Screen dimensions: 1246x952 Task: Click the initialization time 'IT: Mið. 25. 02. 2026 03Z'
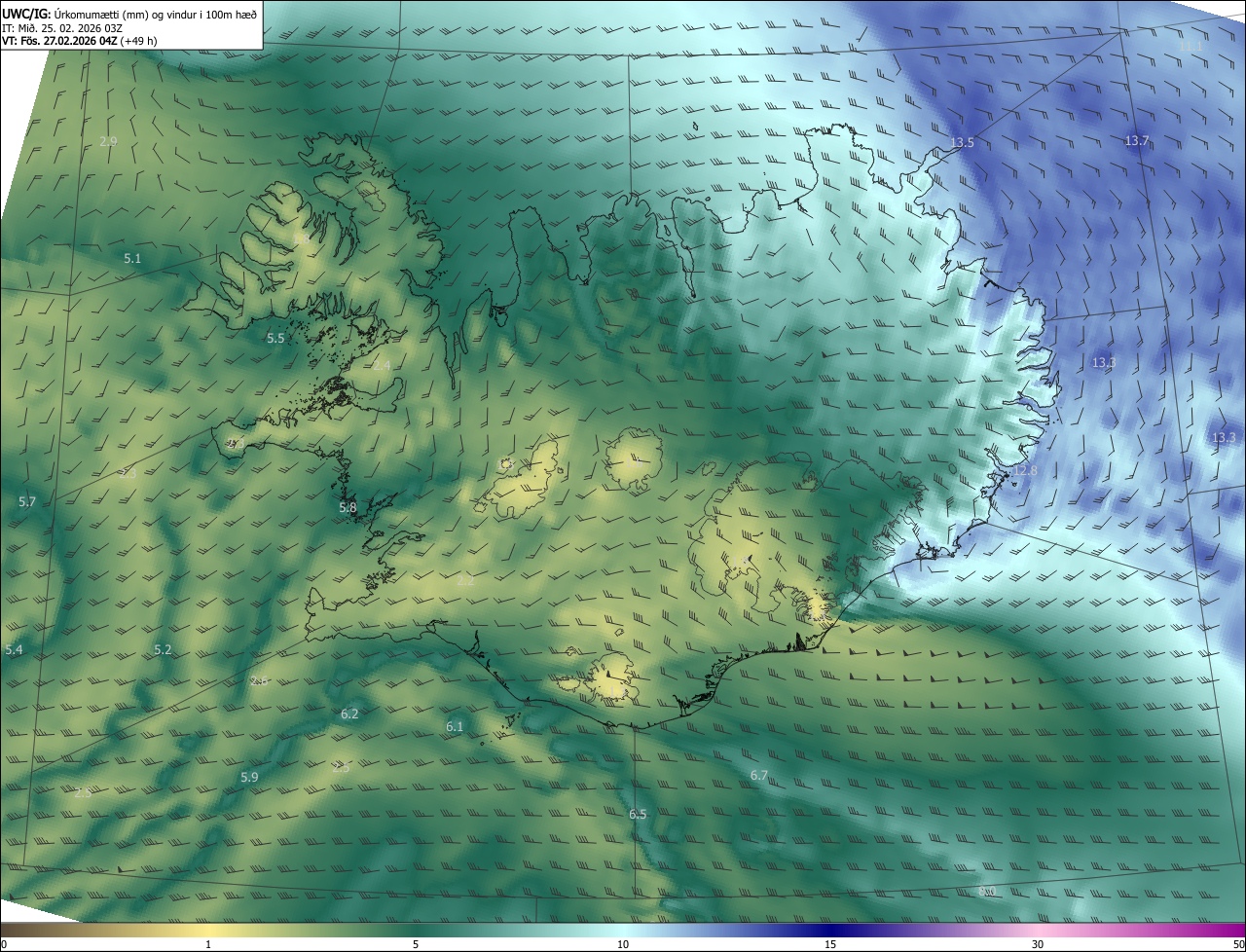pyautogui.click(x=62, y=28)
